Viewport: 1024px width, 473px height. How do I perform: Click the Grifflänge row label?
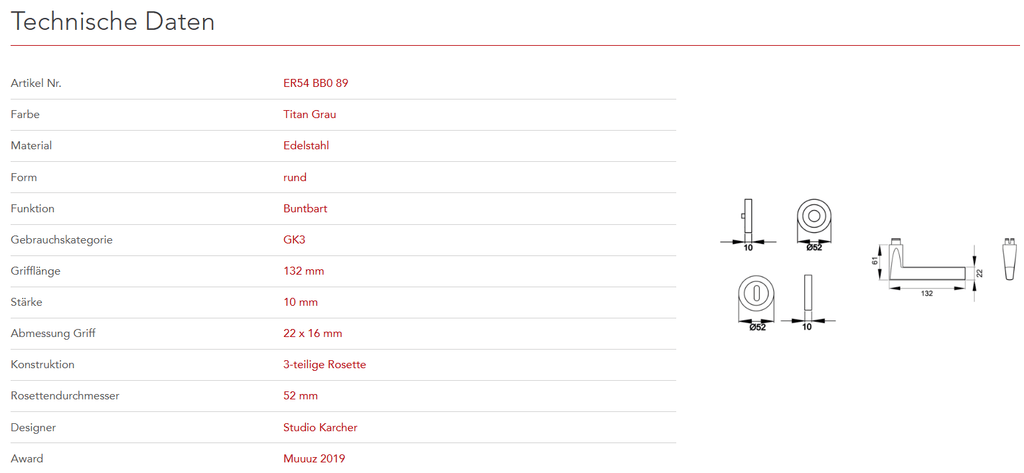click(x=40, y=271)
